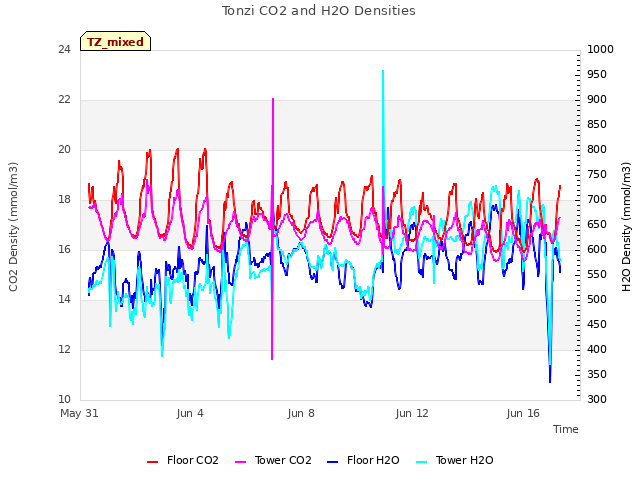
Task: Click the 300 value on right axis
Action: (597, 400)
